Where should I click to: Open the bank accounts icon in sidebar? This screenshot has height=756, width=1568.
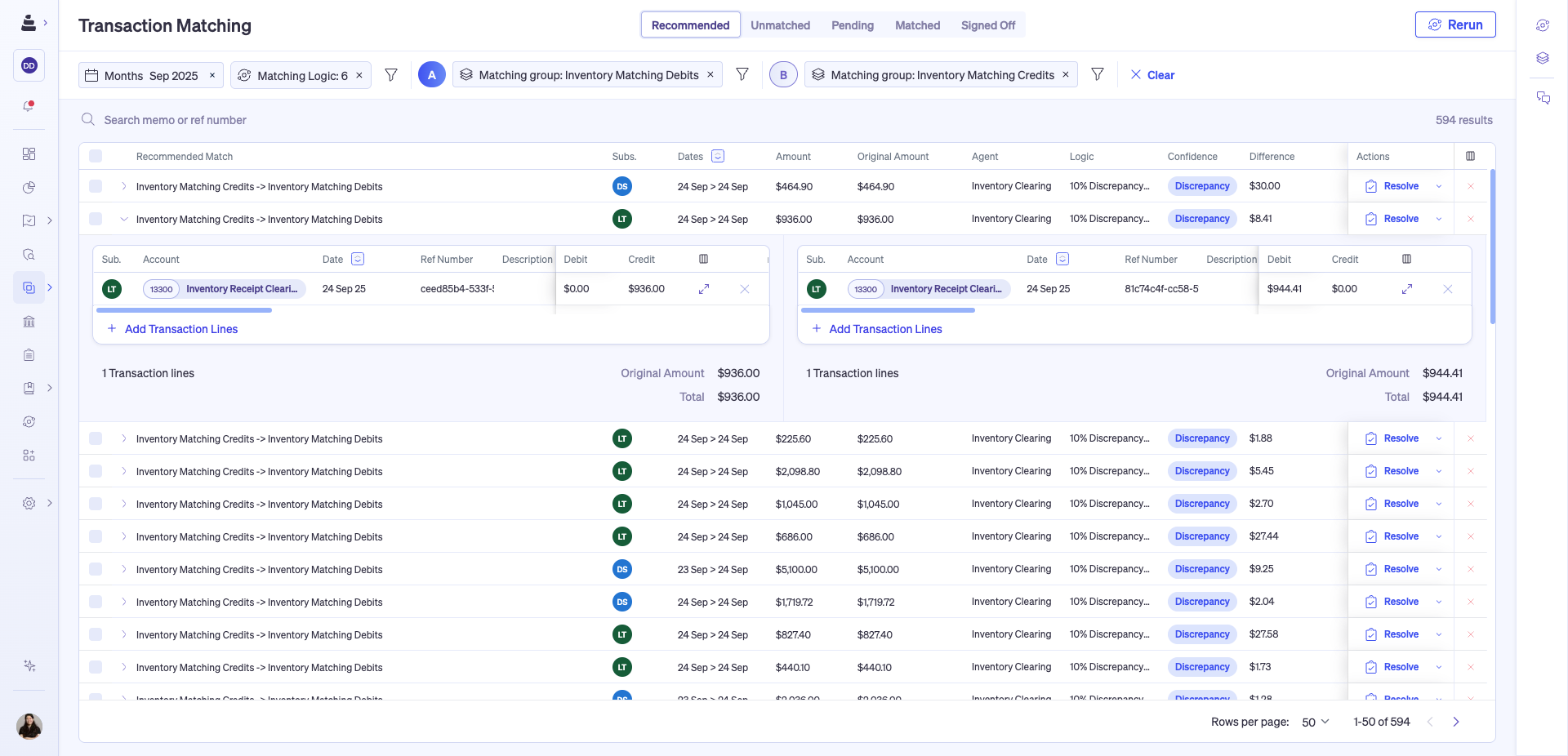(29, 322)
